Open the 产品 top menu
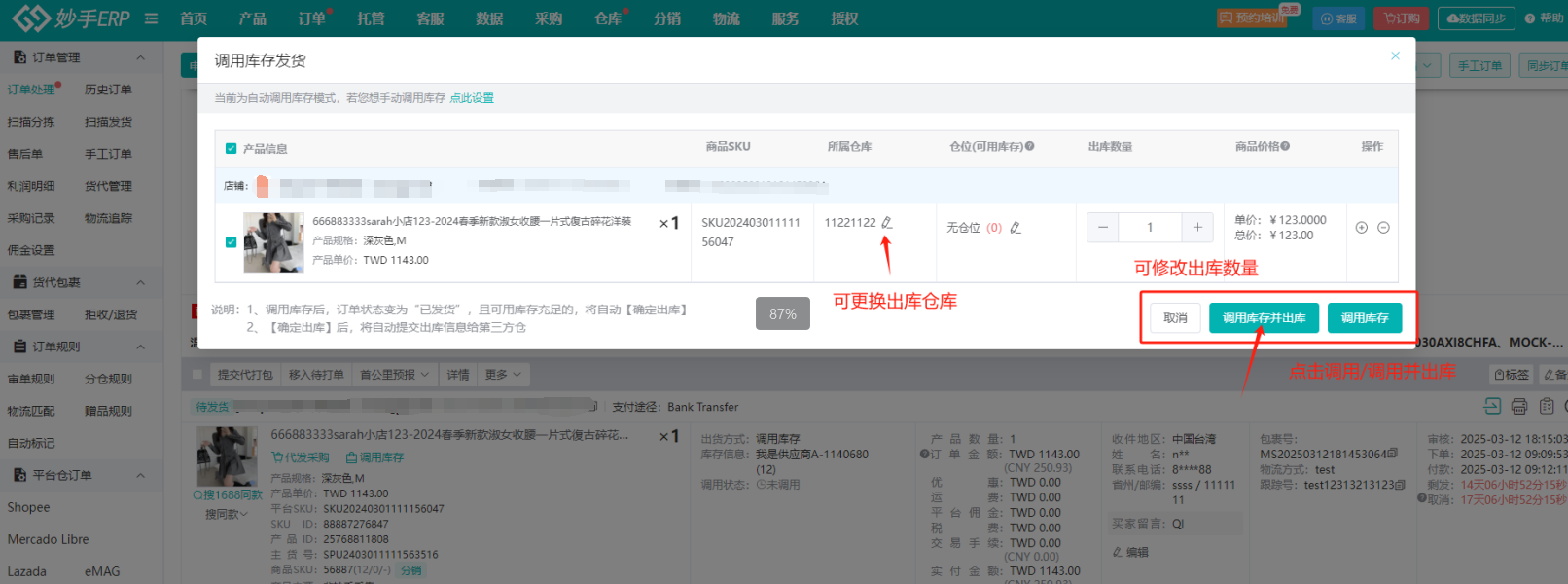This screenshot has width=1568, height=584. tap(252, 18)
